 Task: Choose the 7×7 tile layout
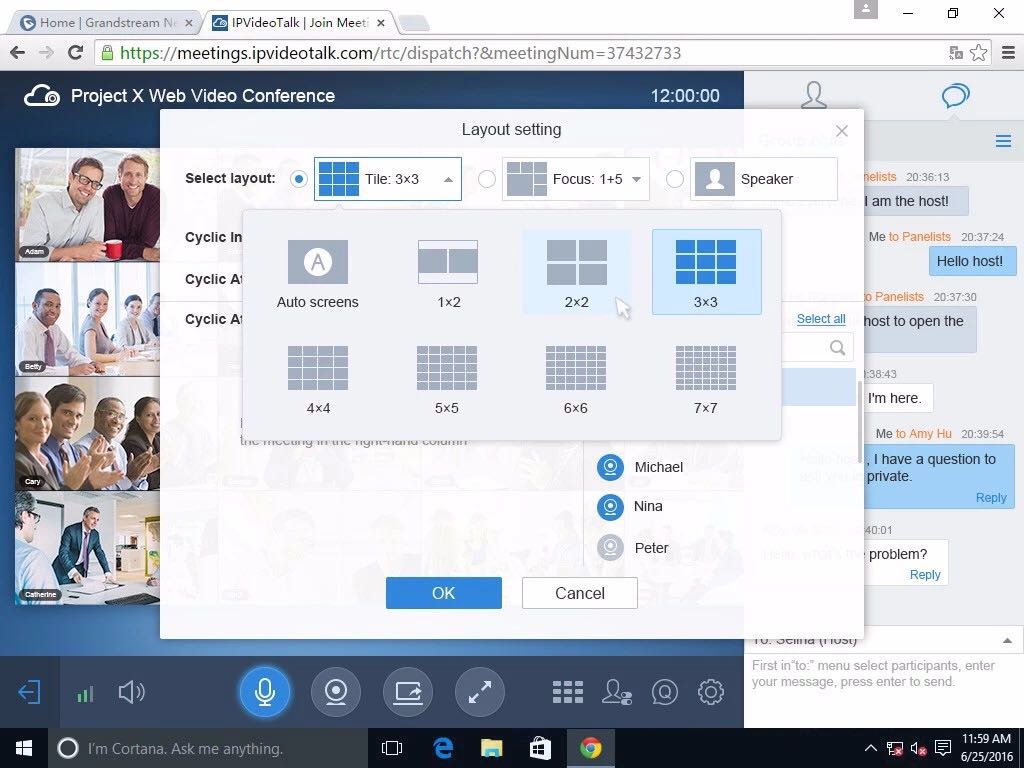(x=705, y=380)
